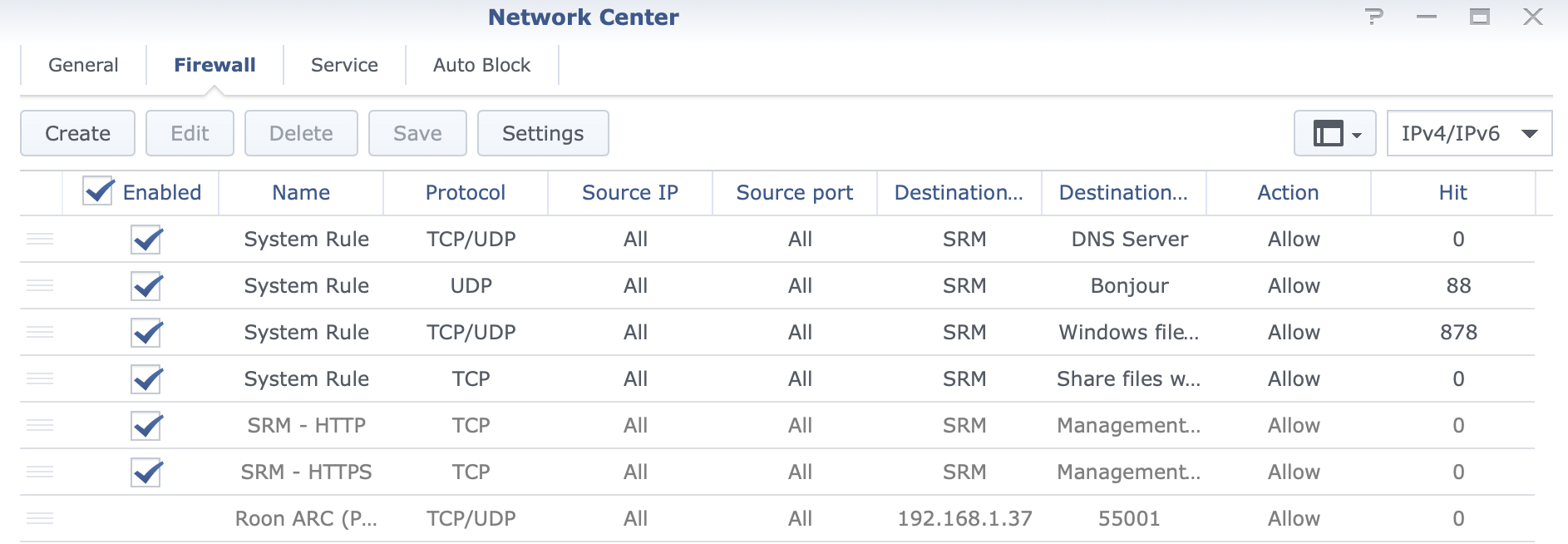This screenshot has height=544, width=1568.
Task: Open the column view dropdown arrow
Action: tap(1357, 135)
